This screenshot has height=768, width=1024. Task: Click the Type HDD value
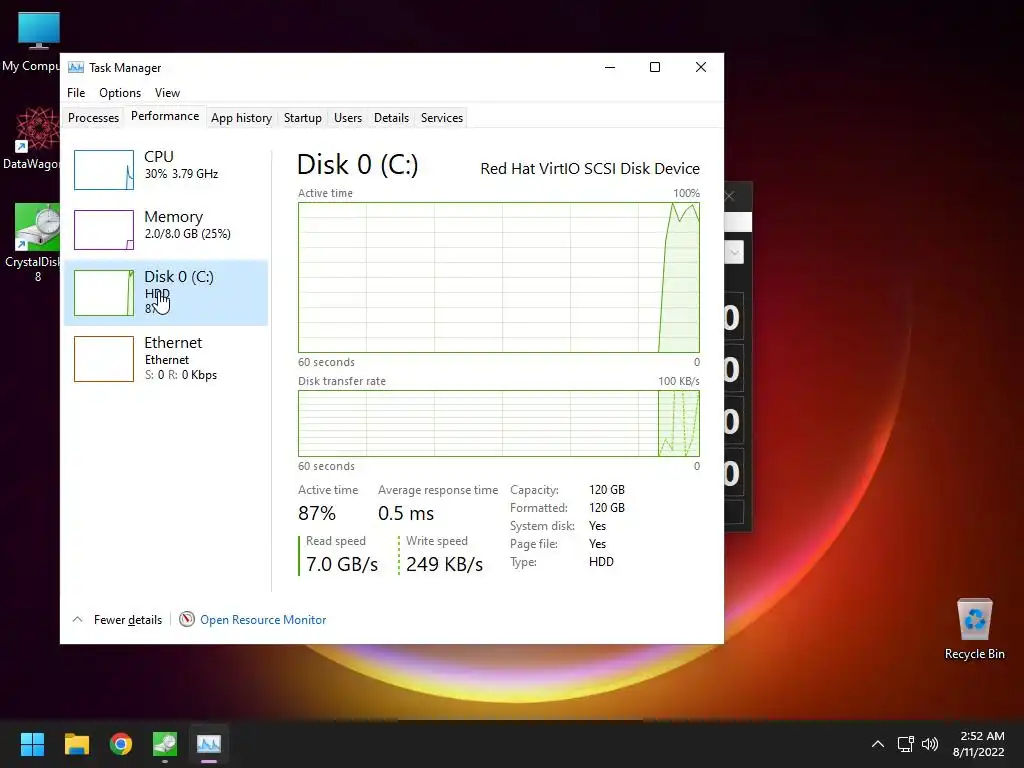(601, 562)
